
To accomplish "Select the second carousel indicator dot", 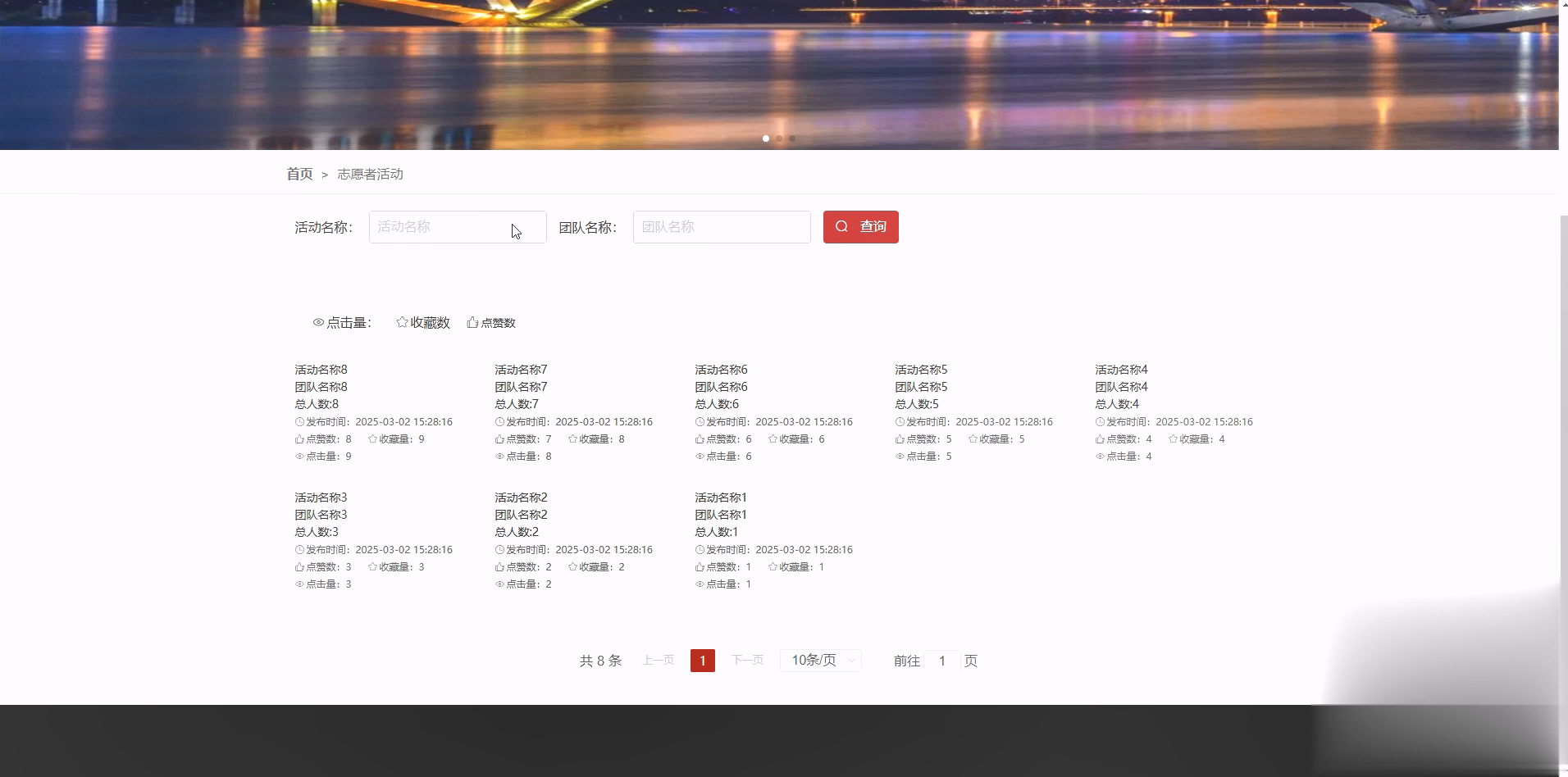I will pos(779,139).
